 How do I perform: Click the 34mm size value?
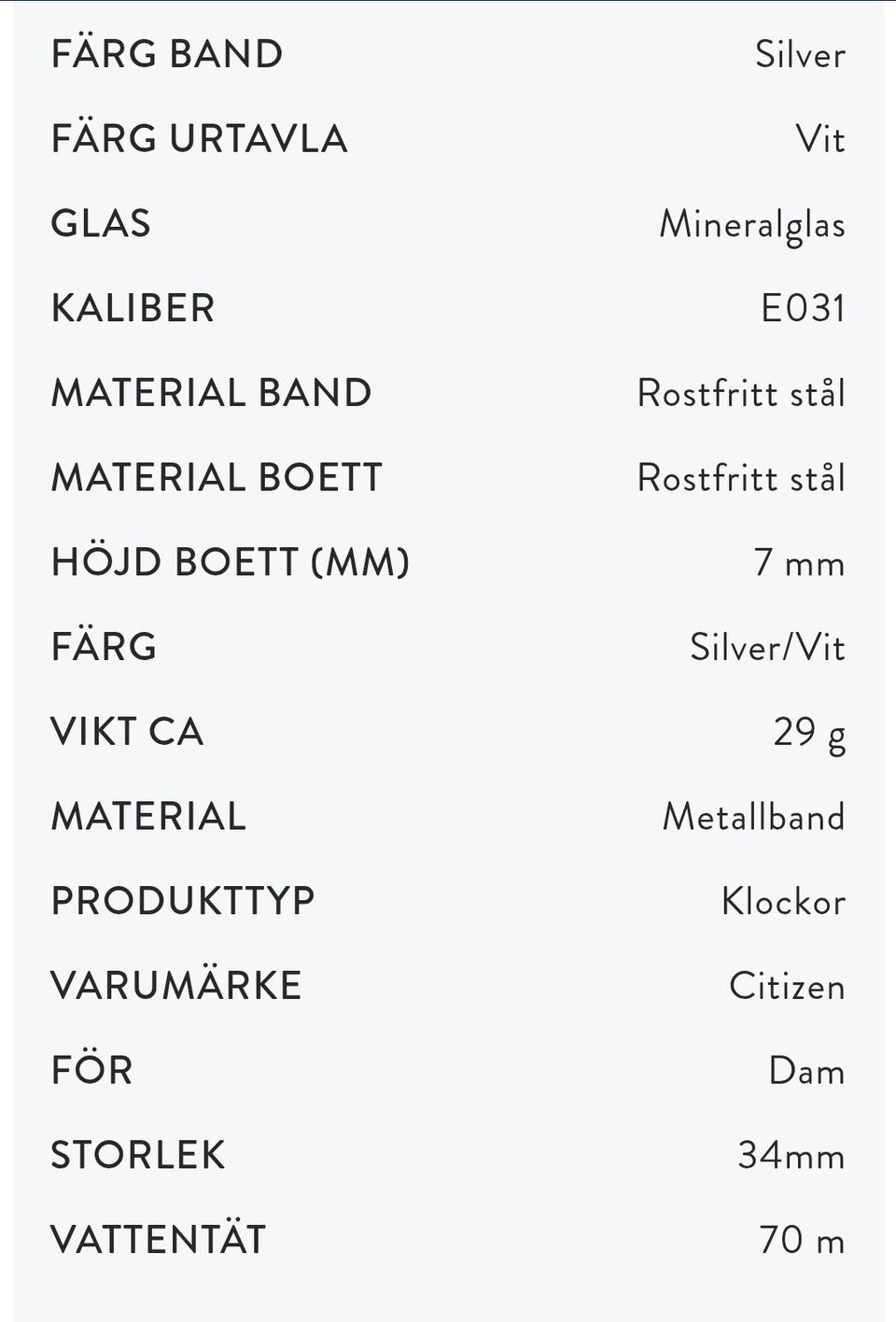[x=791, y=1156]
